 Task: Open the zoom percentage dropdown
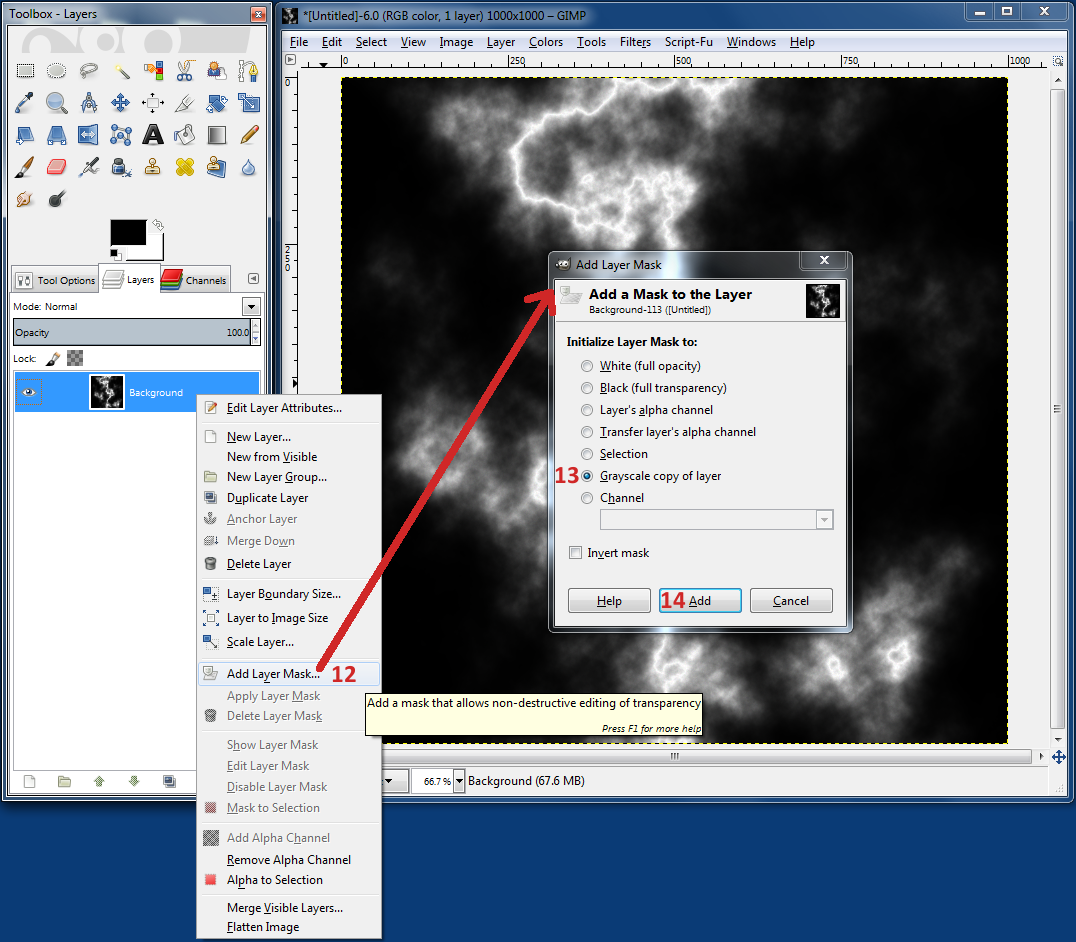(458, 781)
